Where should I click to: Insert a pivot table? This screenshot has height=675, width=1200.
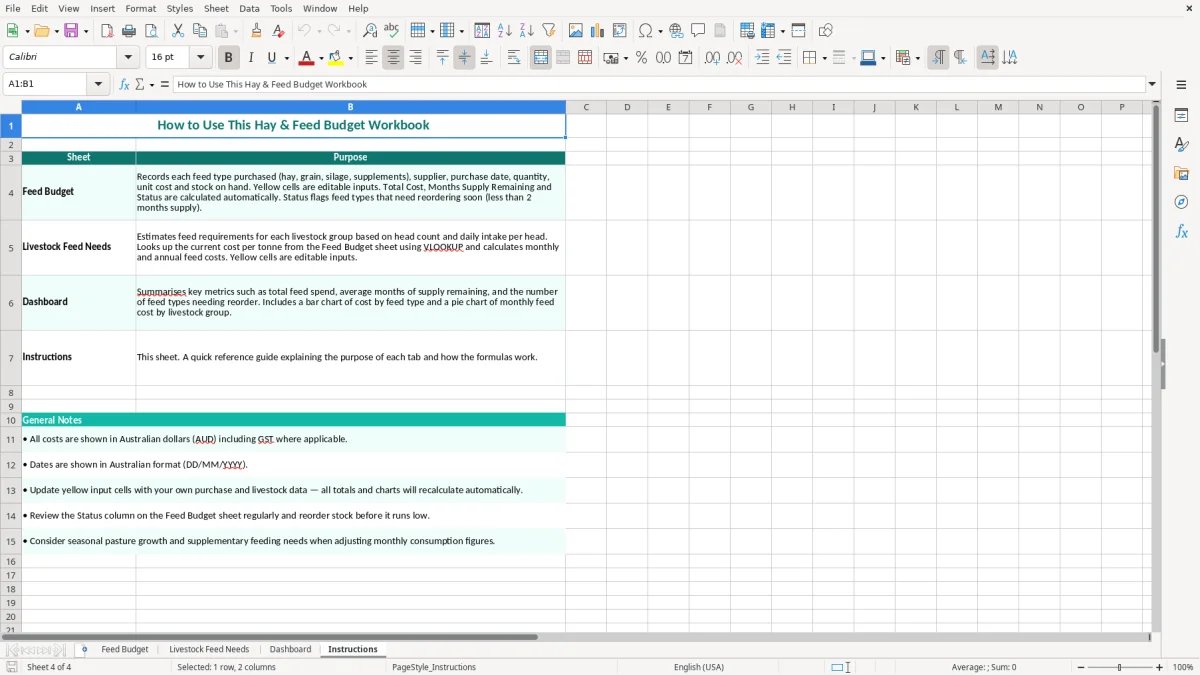click(x=620, y=31)
